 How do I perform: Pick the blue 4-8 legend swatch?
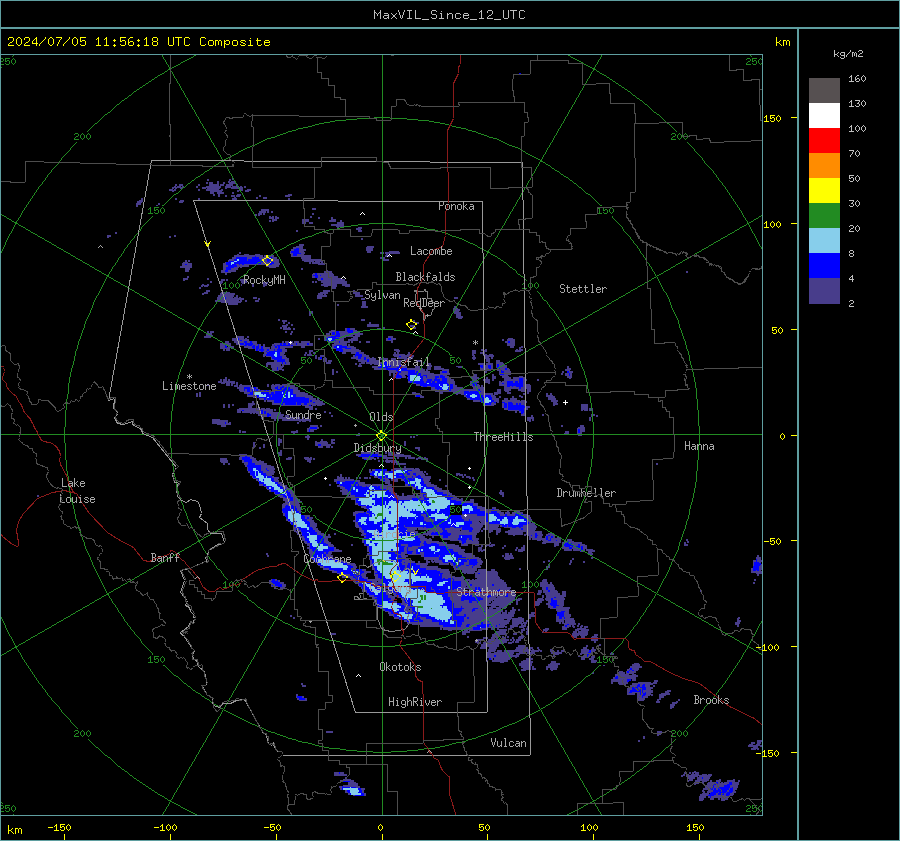coord(824,265)
